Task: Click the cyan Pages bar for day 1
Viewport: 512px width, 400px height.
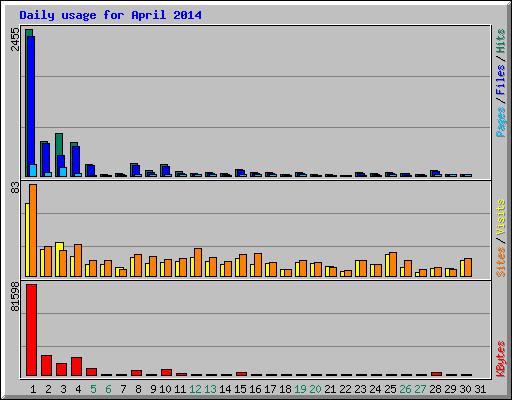Action: click(33, 170)
